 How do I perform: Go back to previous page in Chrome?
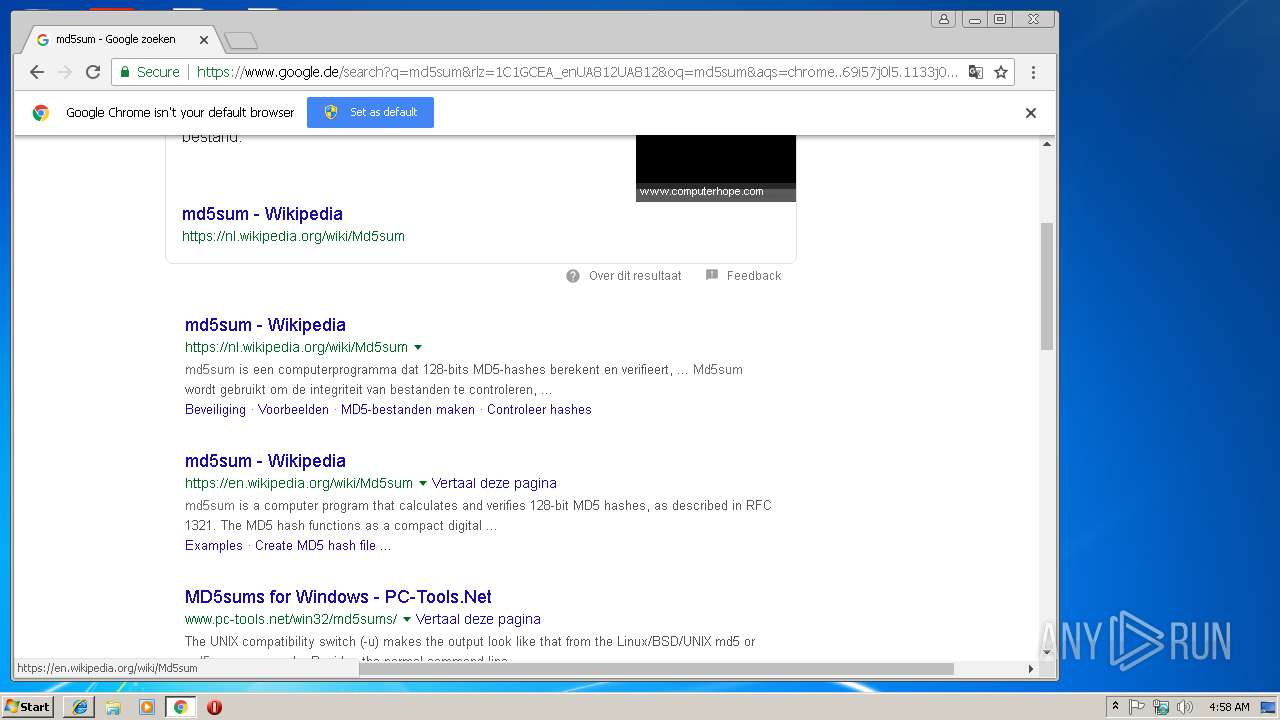pyautogui.click(x=37, y=72)
